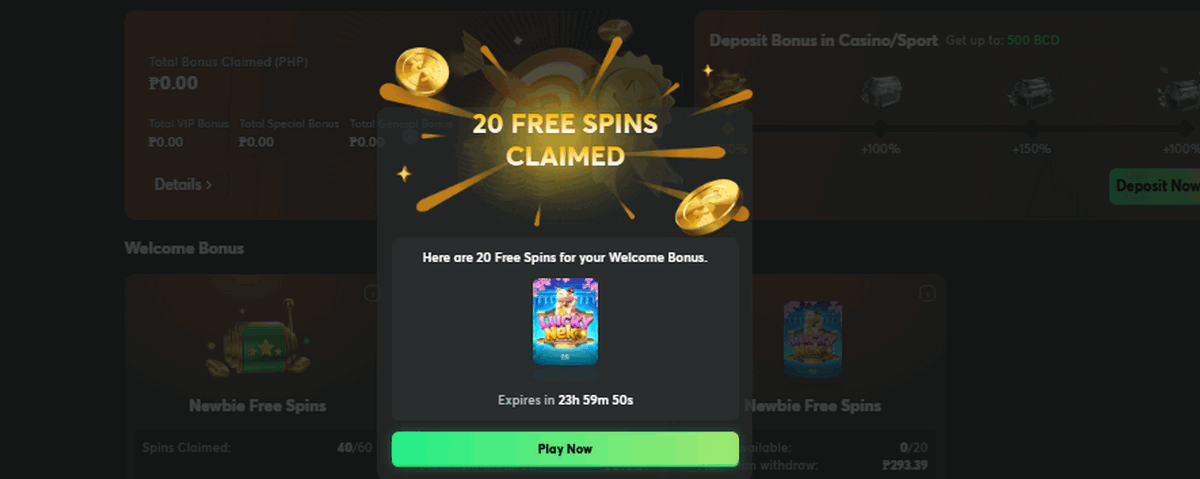Screen dimensions: 1200x479
Task: Click info icon on right Newbie Free Spins card
Action: click(927, 293)
